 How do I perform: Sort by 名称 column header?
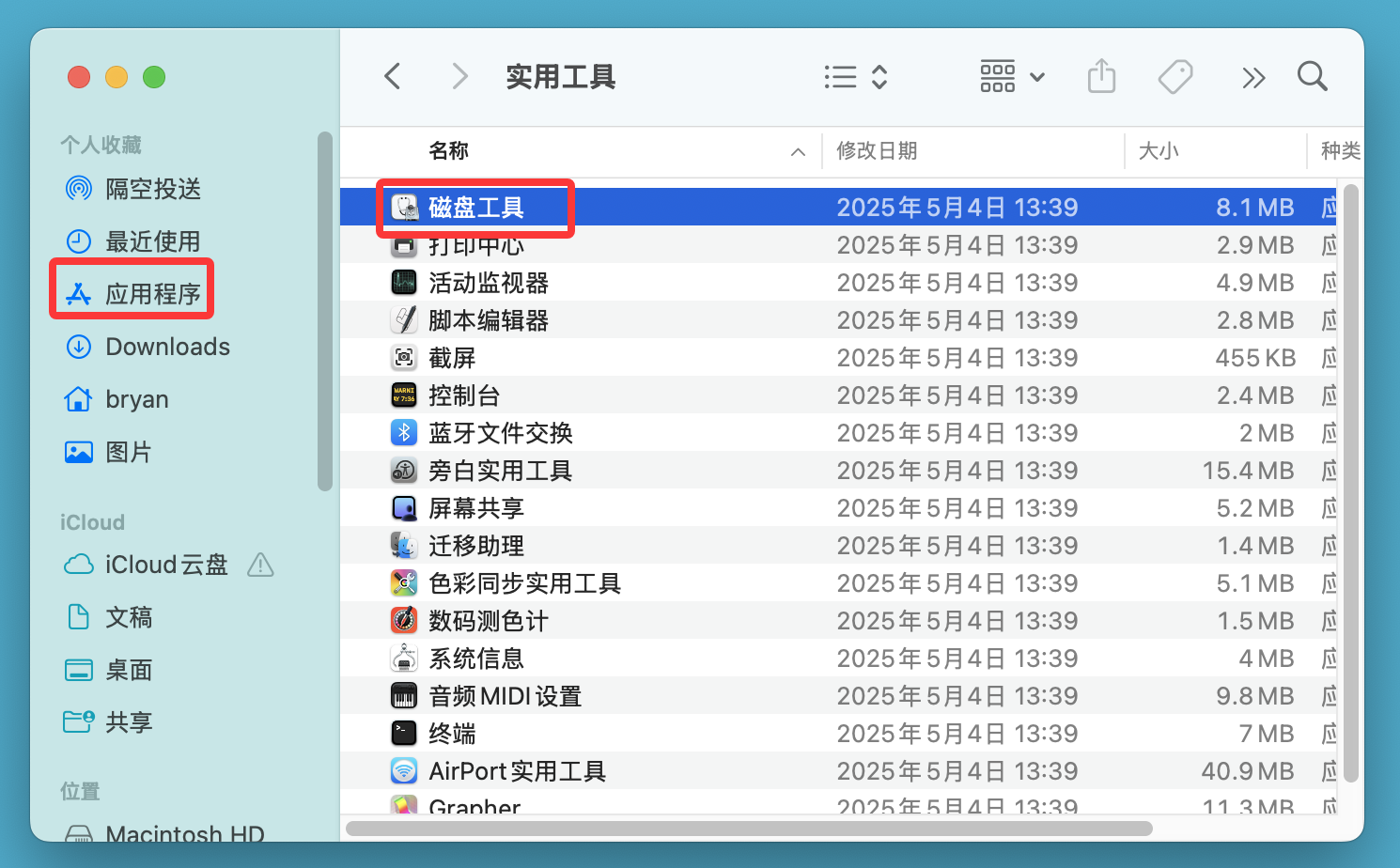[x=449, y=150]
